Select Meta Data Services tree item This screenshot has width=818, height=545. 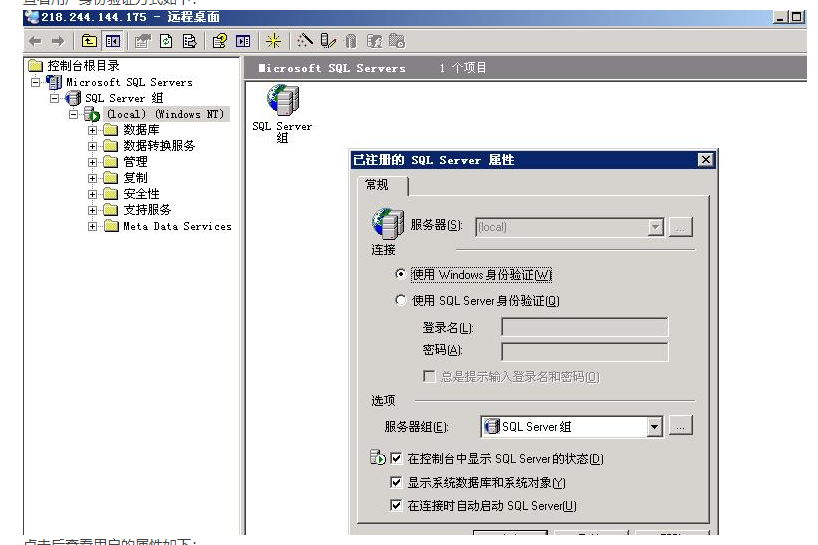click(x=176, y=226)
